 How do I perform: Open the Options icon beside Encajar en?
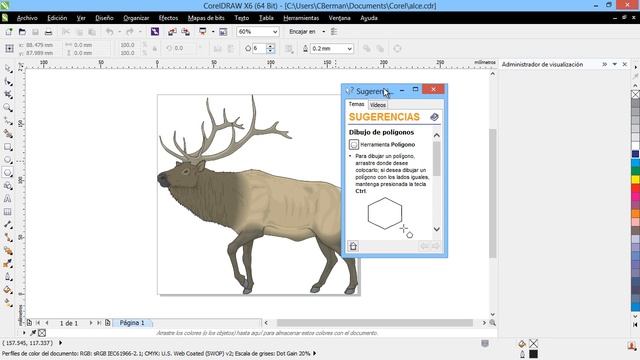(x=334, y=32)
